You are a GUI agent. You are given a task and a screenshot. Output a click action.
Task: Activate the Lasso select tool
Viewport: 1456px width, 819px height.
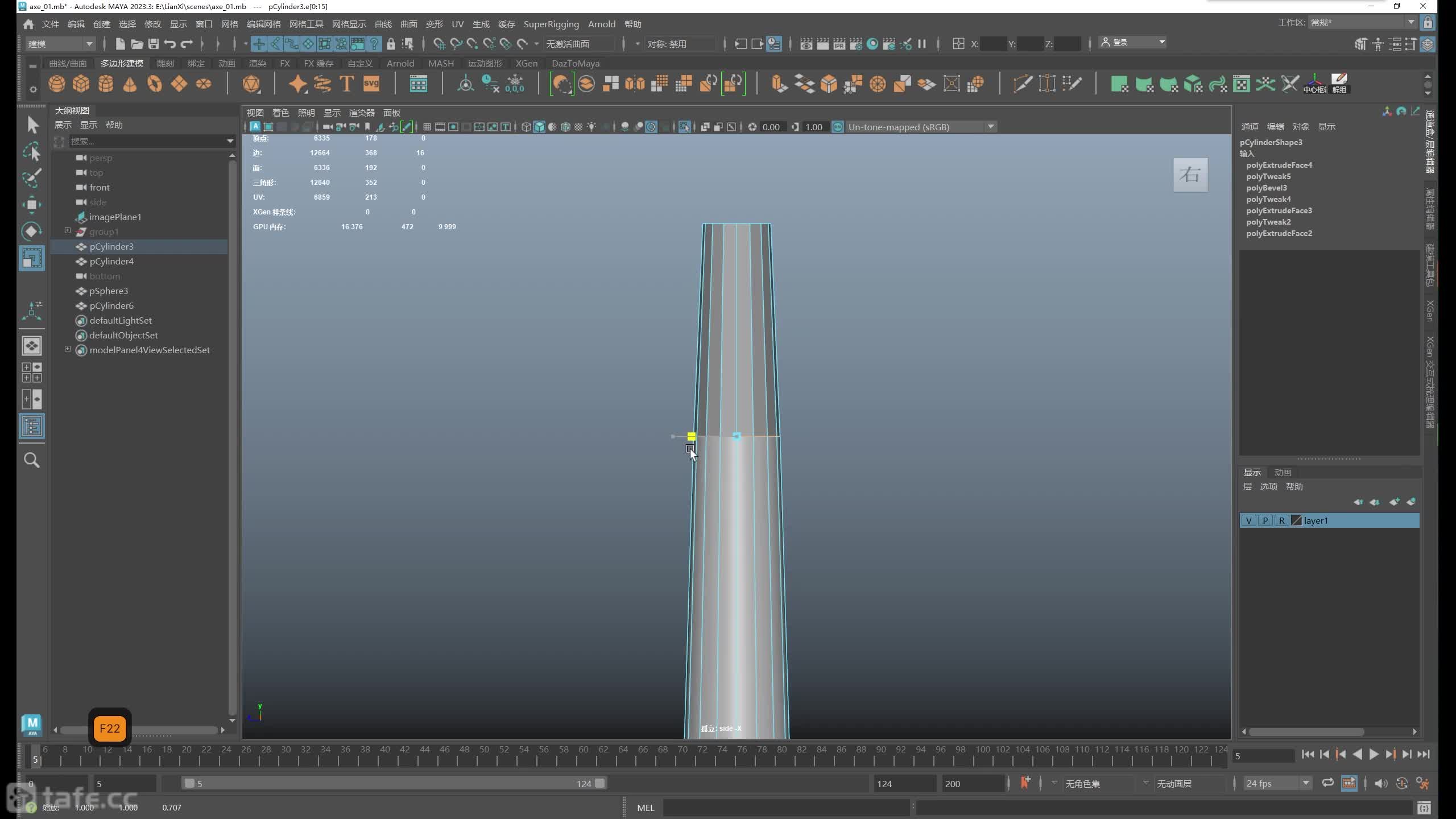tap(32, 151)
